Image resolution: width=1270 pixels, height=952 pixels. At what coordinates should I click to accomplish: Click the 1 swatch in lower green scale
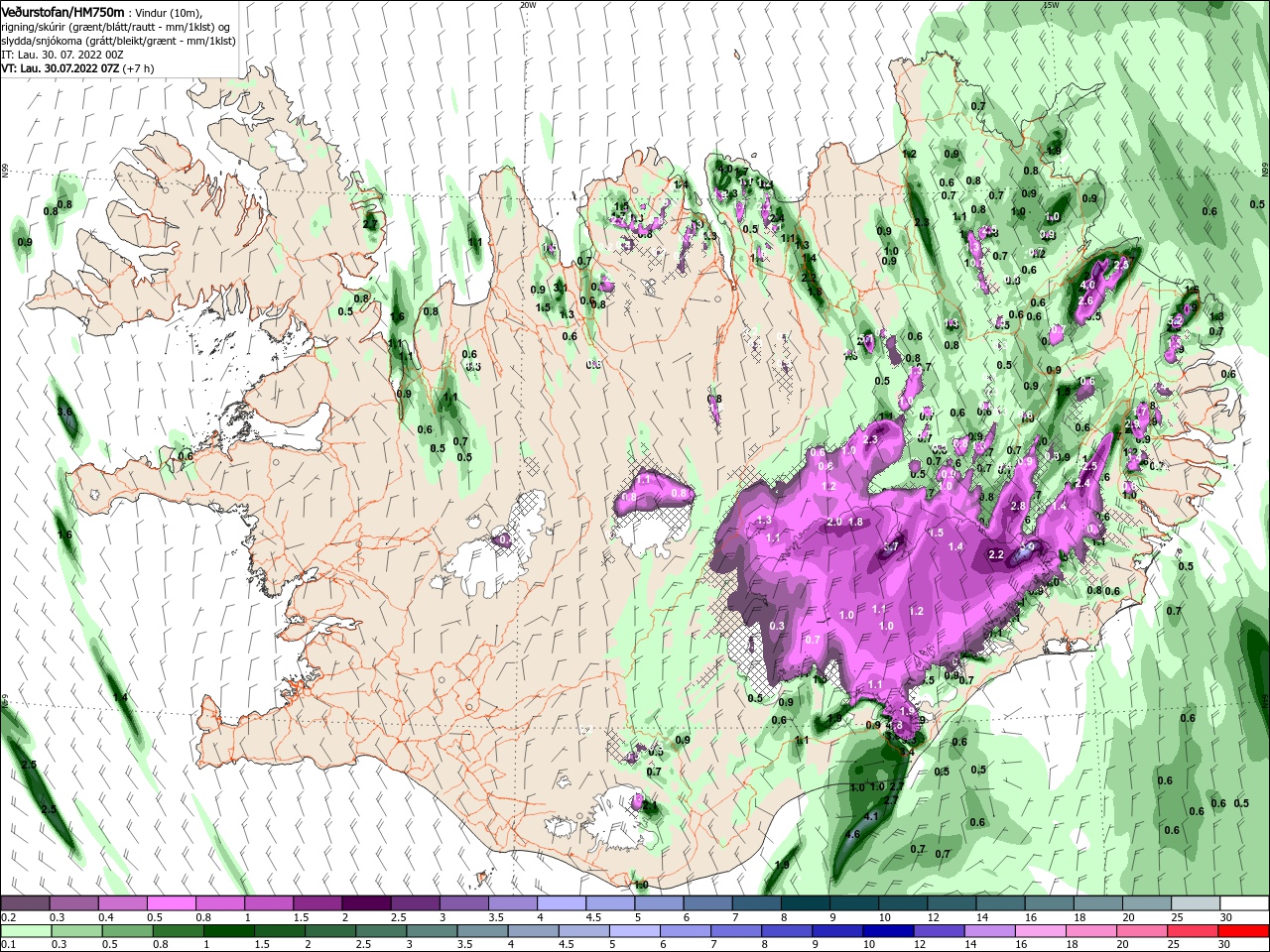point(228,931)
